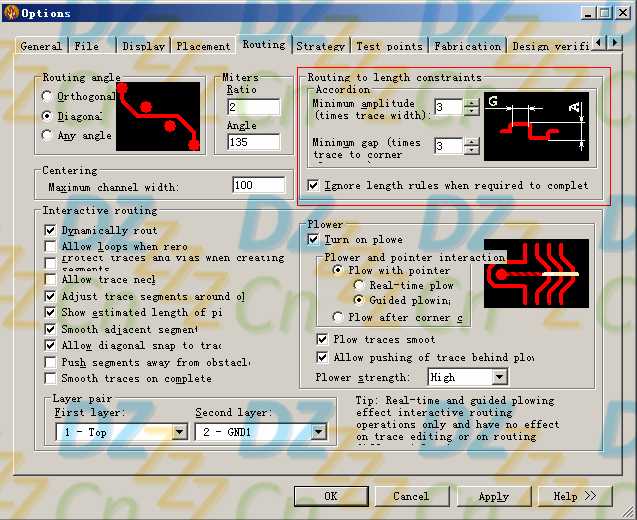Toggle Turn on plower checkbox
Viewport: 637px width, 520px height.
coord(313,239)
